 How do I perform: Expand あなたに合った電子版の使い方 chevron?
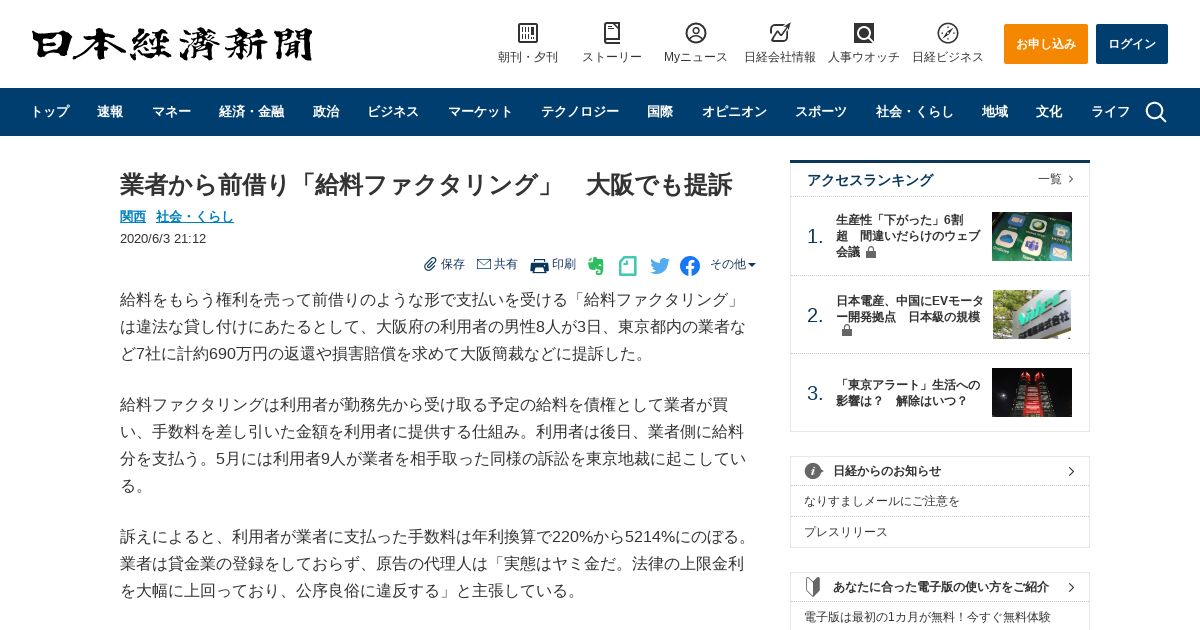coord(1071,587)
